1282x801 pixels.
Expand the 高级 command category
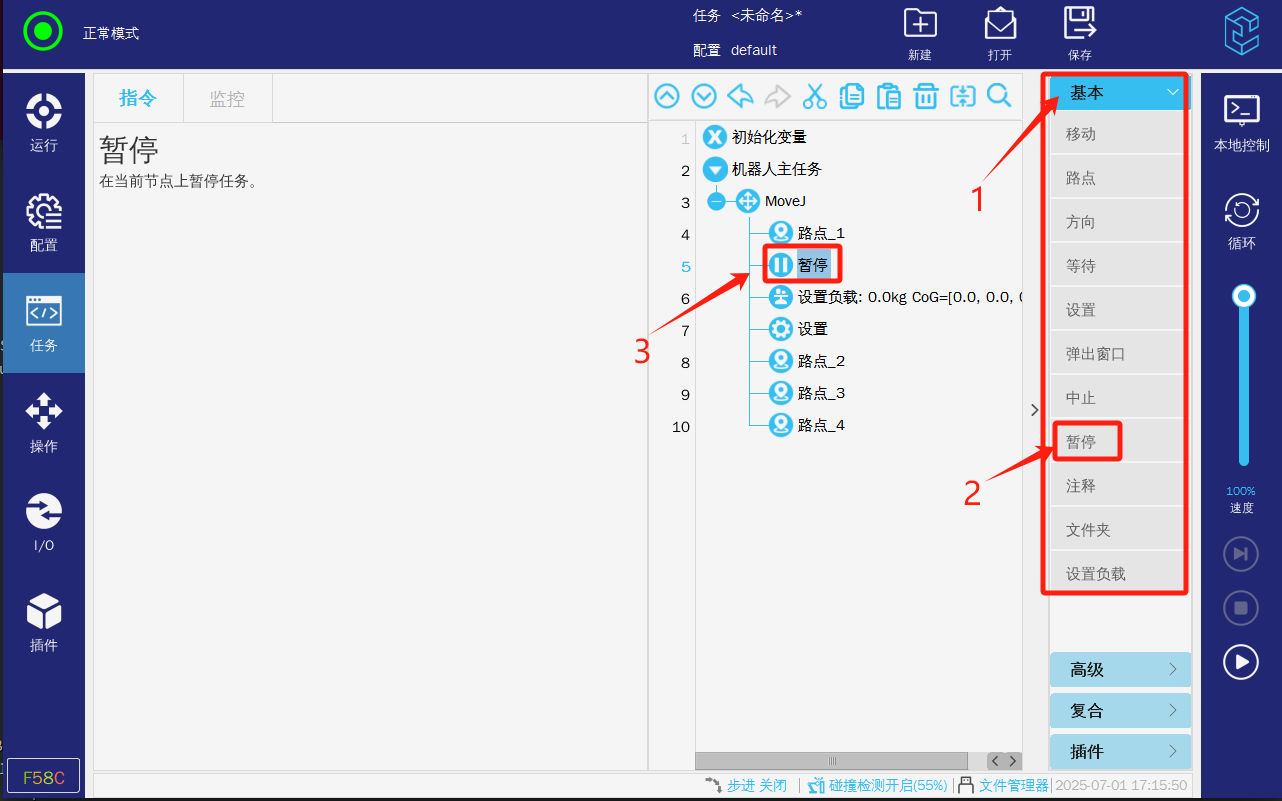point(1120,670)
